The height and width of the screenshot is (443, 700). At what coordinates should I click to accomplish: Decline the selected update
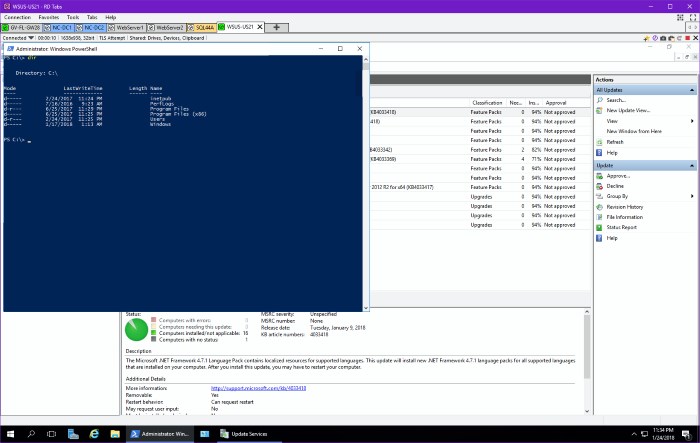tap(615, 186)
